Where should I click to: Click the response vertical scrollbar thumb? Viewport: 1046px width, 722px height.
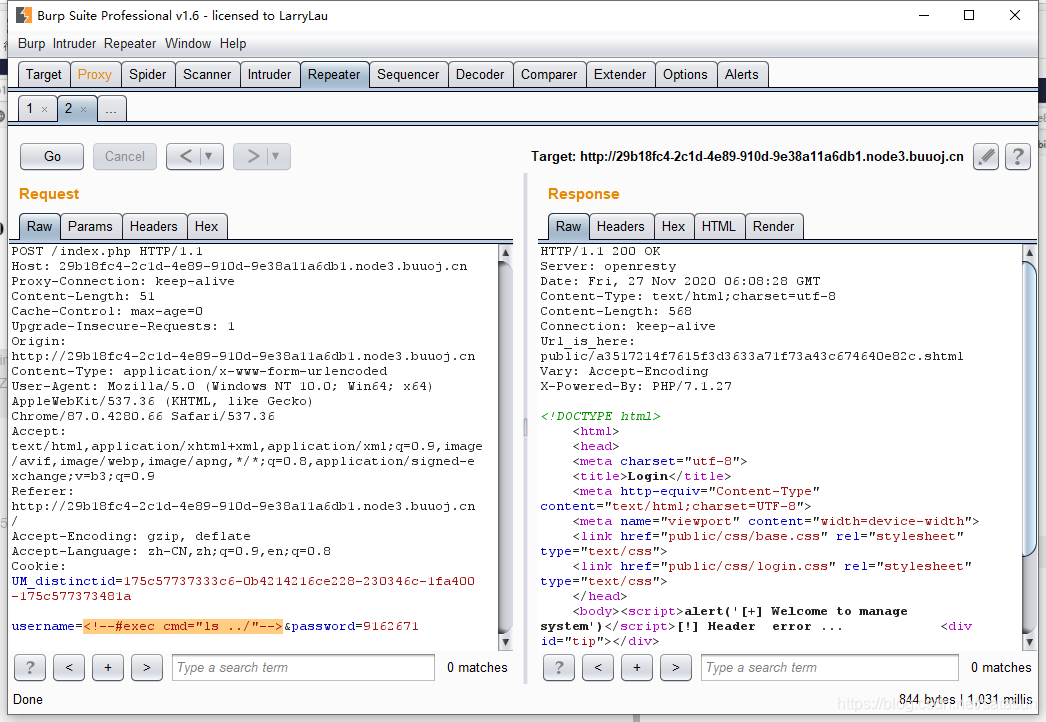pyautogui.click(x=1029, y=407)
